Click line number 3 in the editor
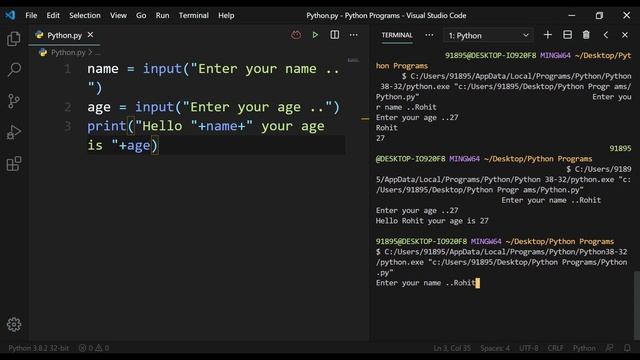 pos(68,126)
